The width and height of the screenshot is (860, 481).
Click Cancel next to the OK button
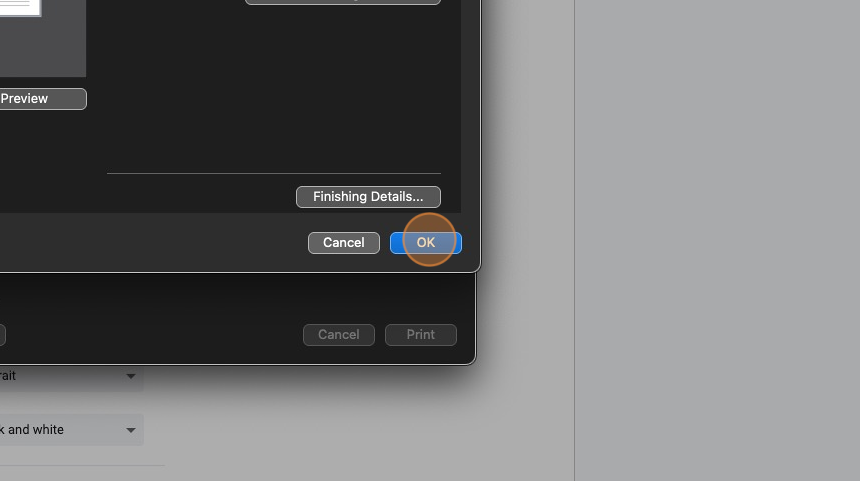pos(344,243)
